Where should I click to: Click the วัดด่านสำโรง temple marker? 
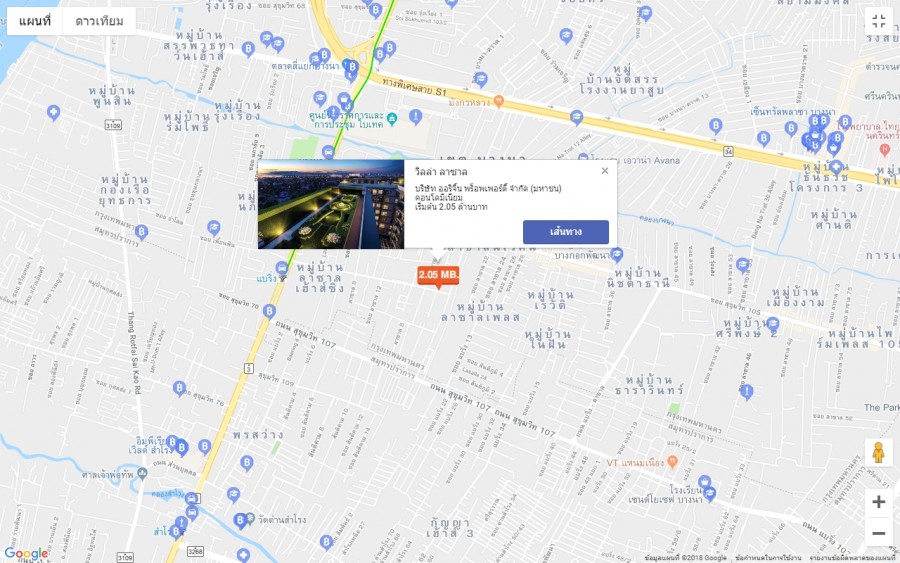pyautogui.click(x=250, y=518)
